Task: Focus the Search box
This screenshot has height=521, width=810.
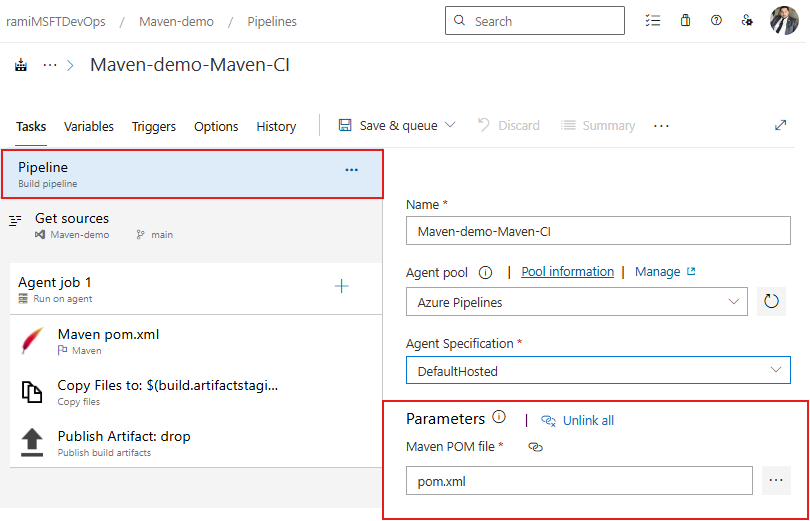Action: click(x=535, y=21)
